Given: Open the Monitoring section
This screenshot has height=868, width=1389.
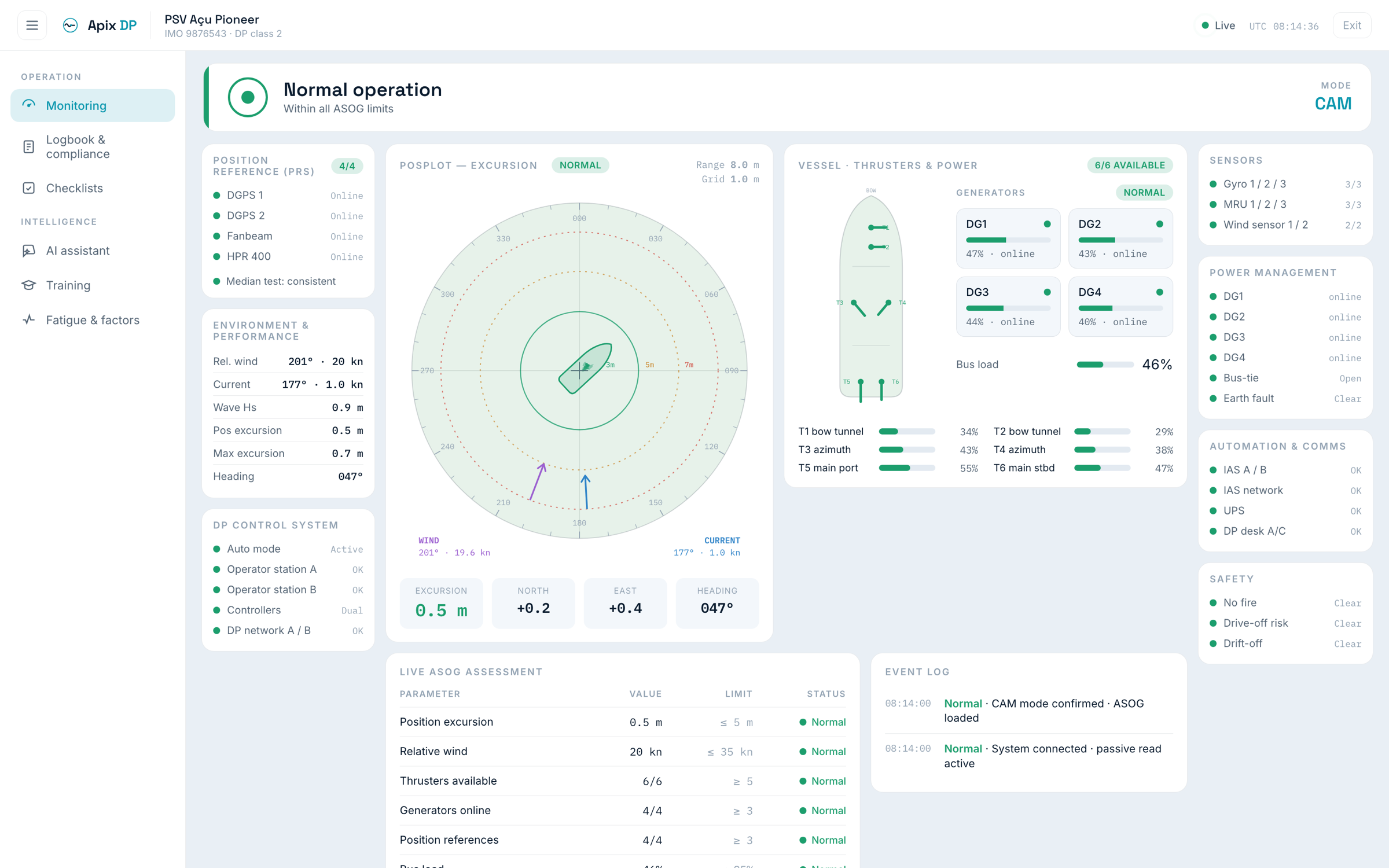Looking at the screenshot, I should pyautogui.click(x=93, y=105).
